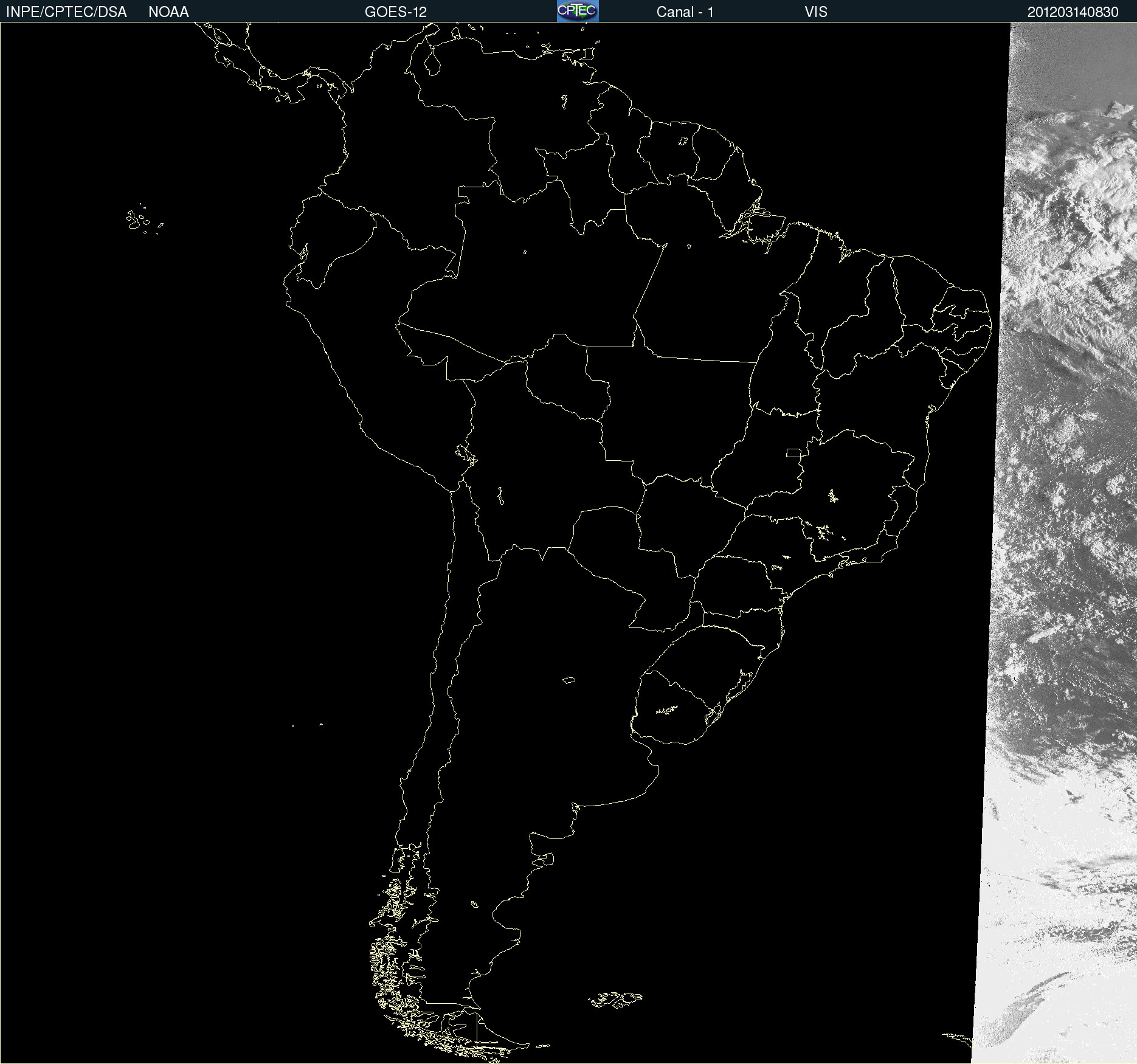
Task: Click the VIS channel label
Action: click(816, 12)
